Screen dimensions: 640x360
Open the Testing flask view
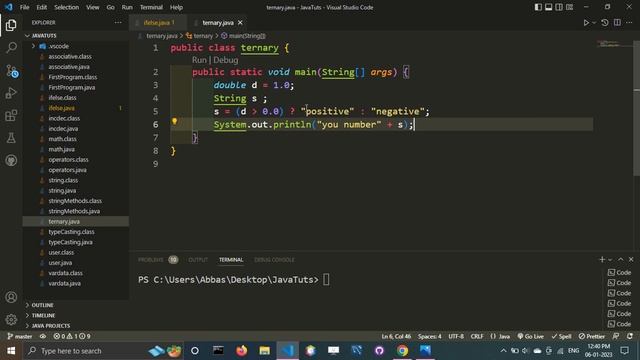(11, 138)
